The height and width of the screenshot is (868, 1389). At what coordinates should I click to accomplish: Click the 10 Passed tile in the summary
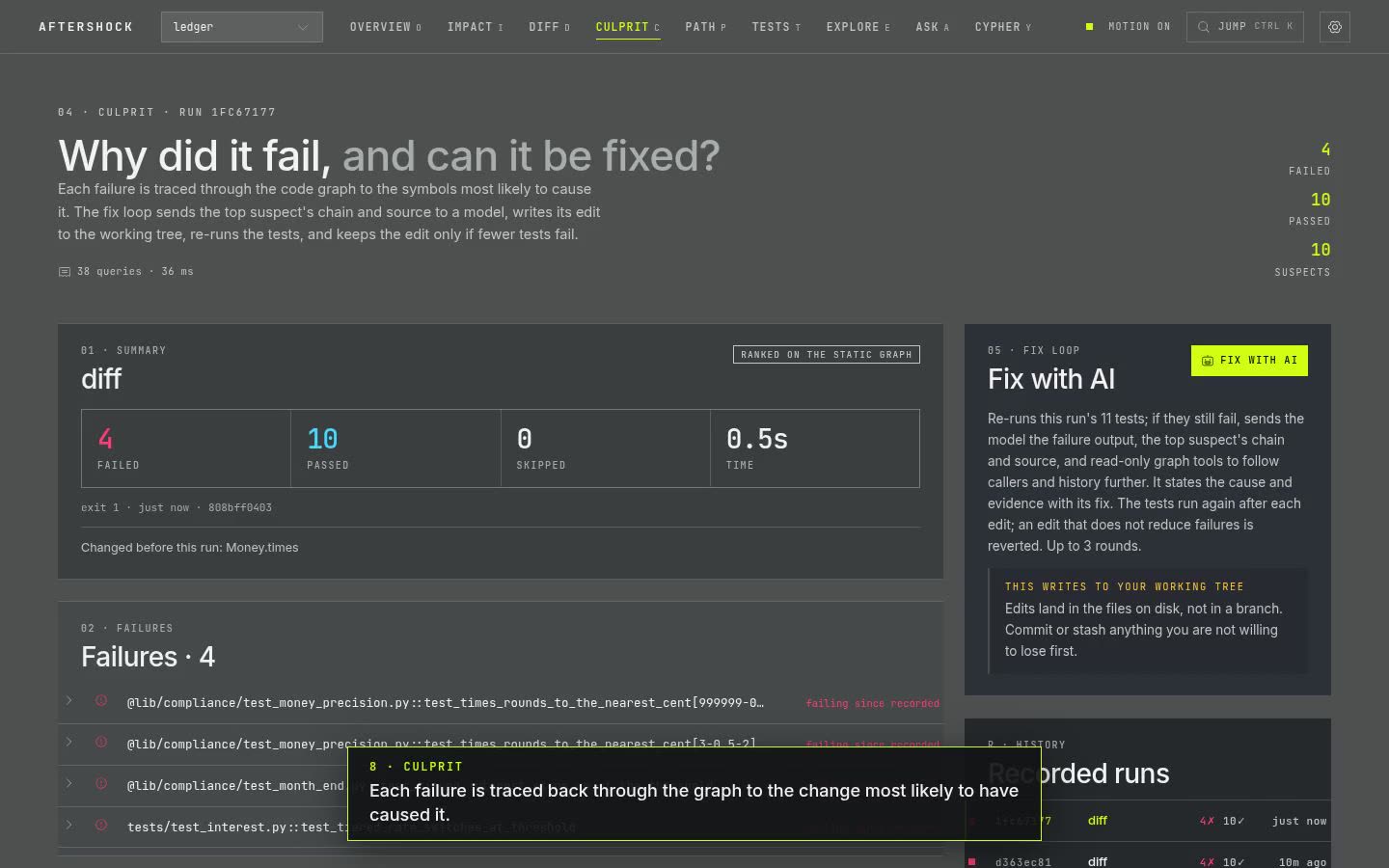click(395, 448)
